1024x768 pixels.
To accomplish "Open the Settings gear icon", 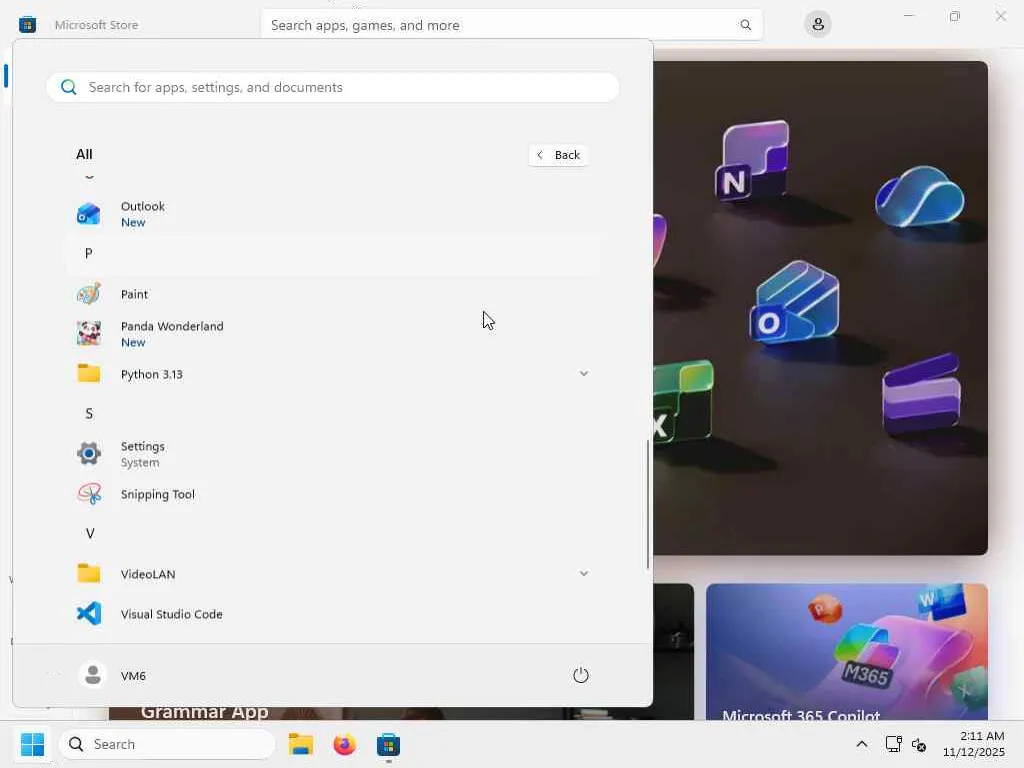I will [x=89, y=453].
